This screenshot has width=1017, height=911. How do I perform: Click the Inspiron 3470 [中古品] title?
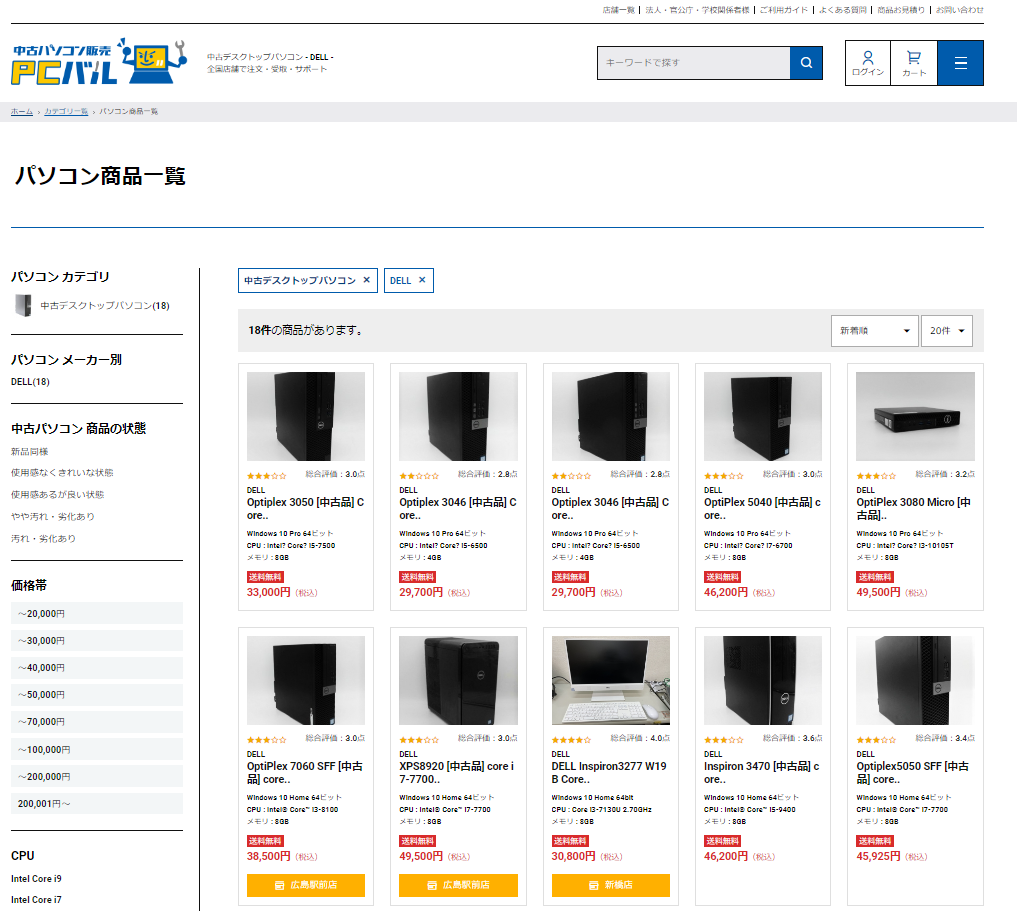tap(762, 773)
